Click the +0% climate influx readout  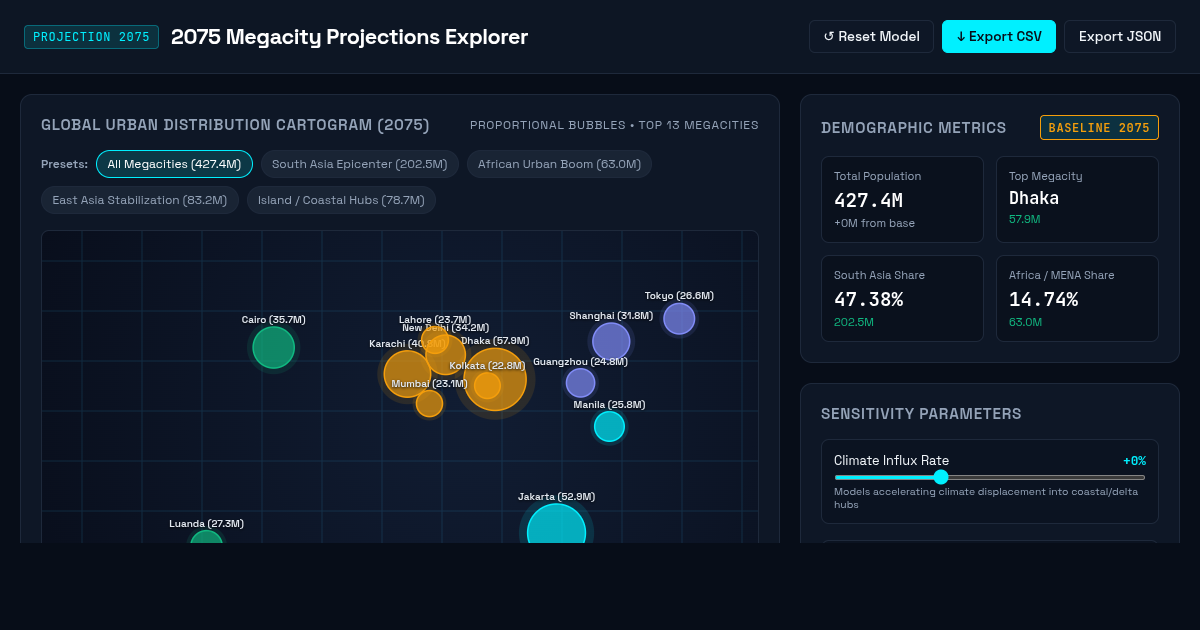click(x=1134, y=461)
